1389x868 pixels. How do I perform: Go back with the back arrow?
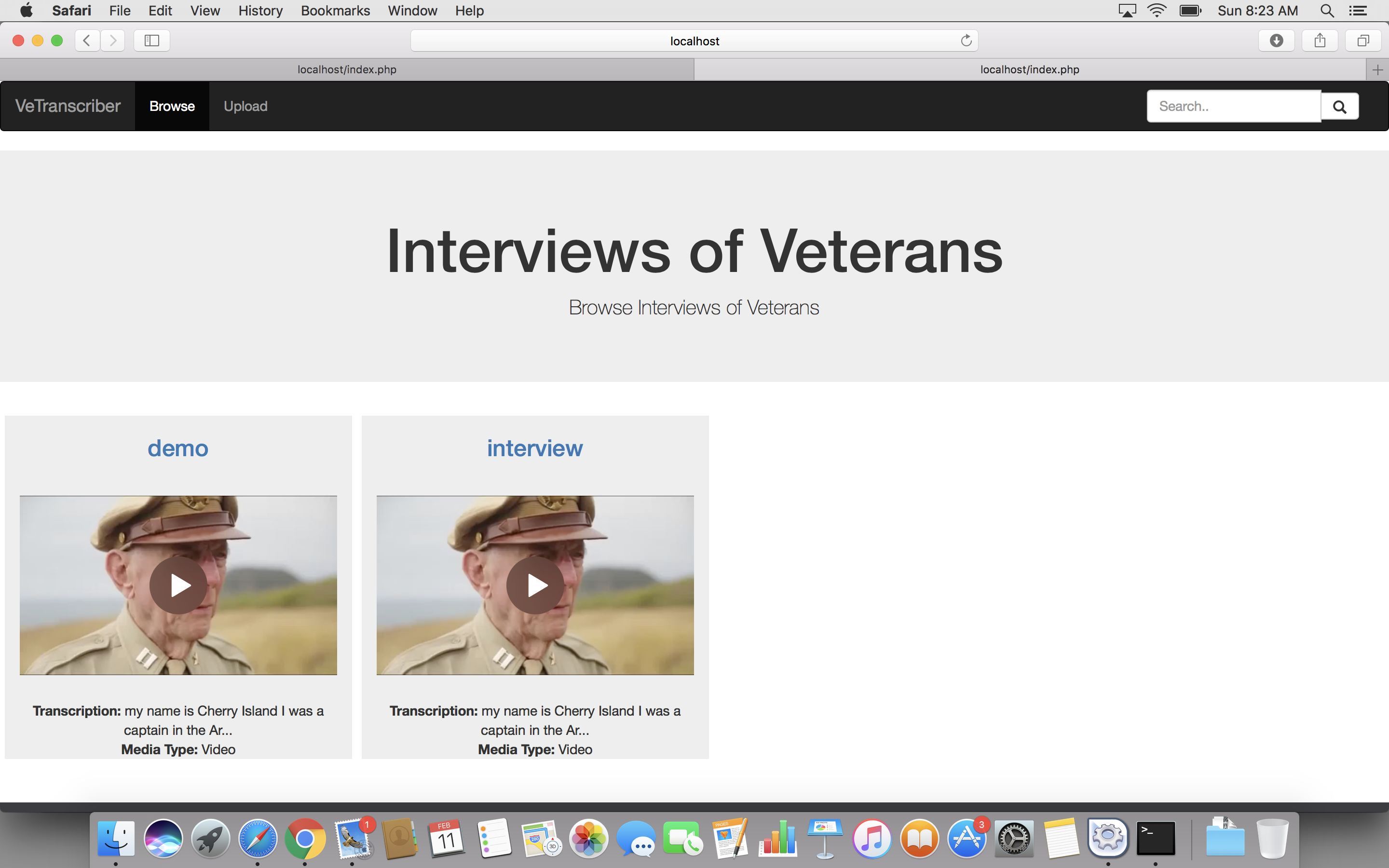87,41
